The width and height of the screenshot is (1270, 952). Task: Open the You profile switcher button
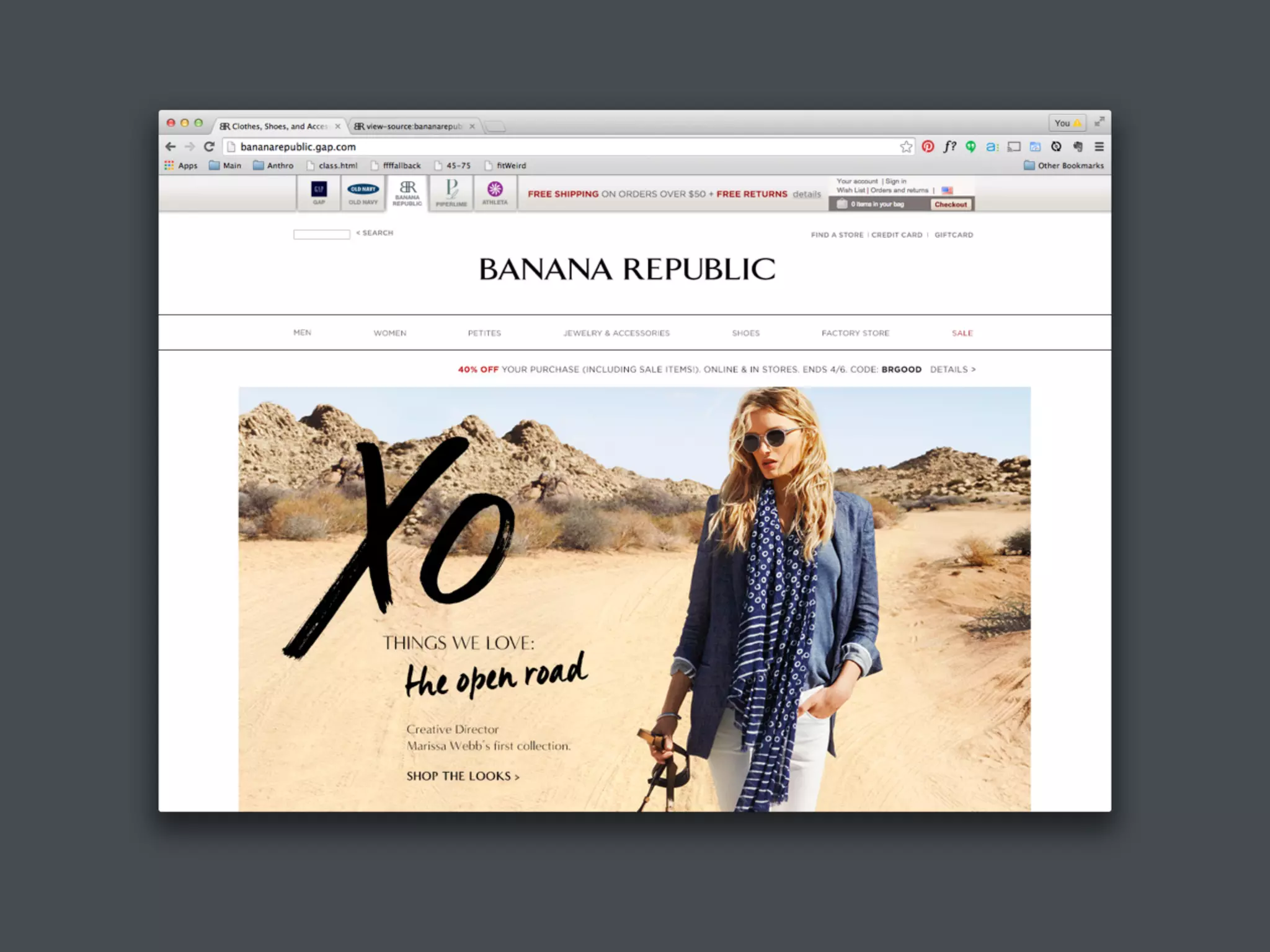[1067, 123]
